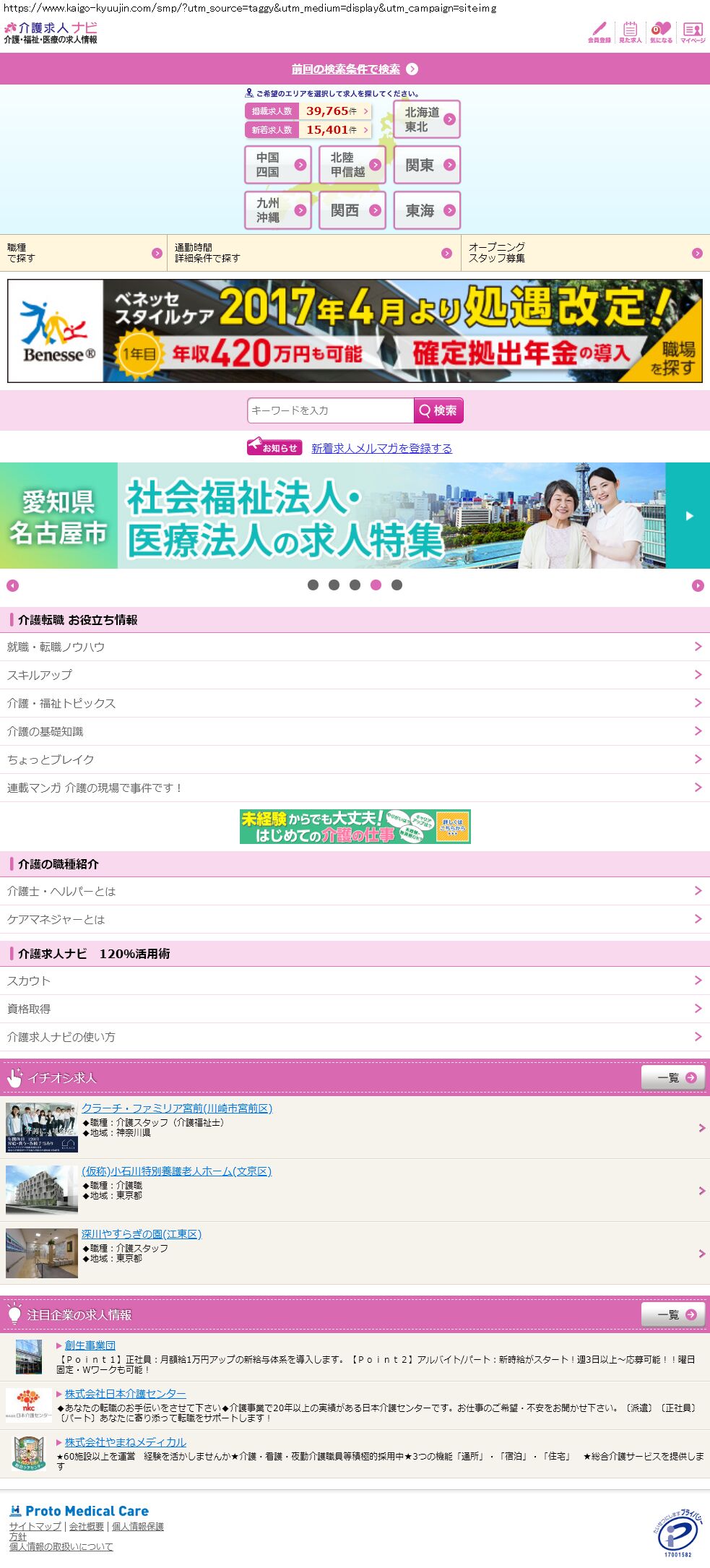Click やまねメディカル logo icon

(x=29, y=1453)
